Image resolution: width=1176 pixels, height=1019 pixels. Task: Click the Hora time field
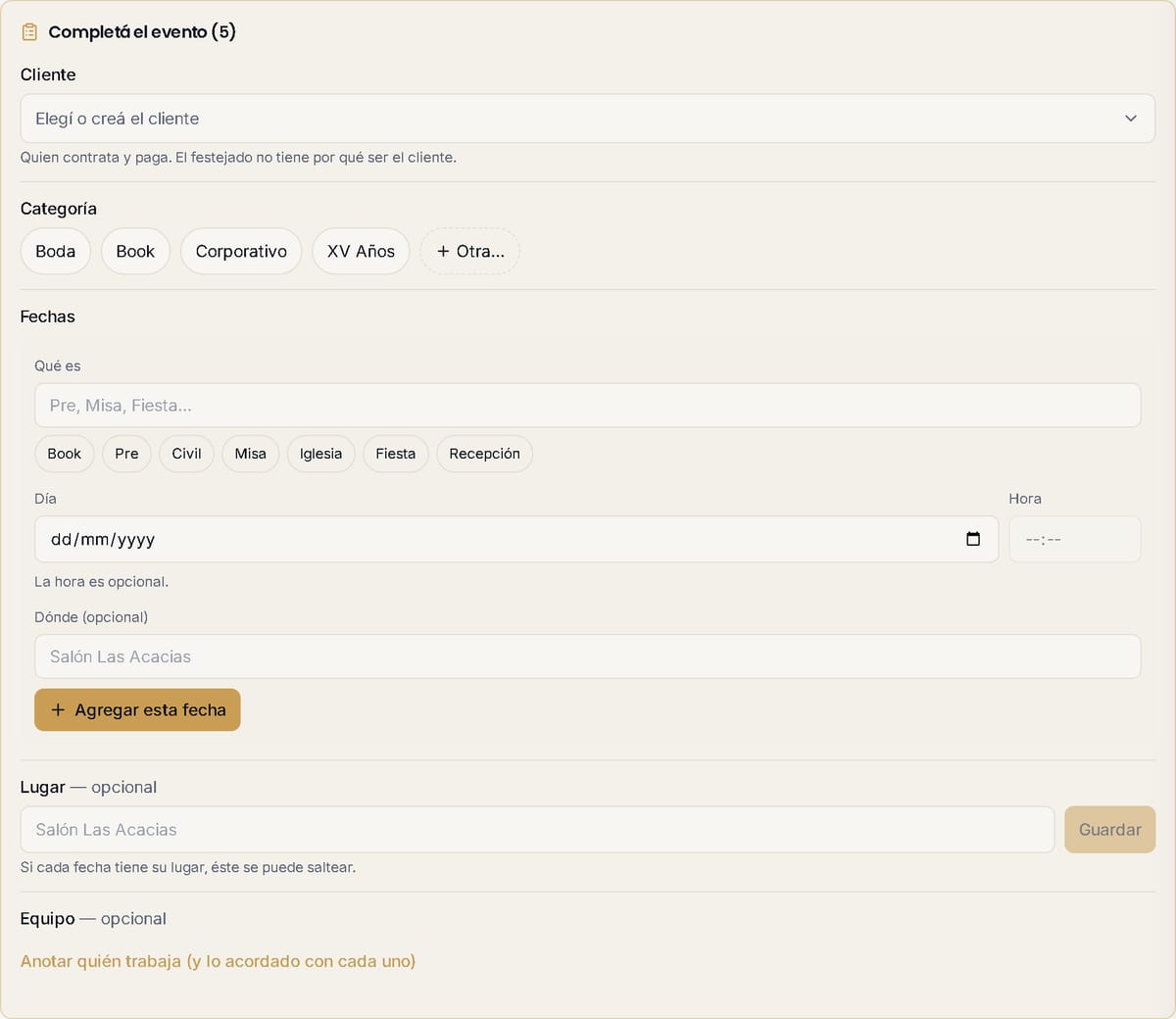[x=1075, y=539]
